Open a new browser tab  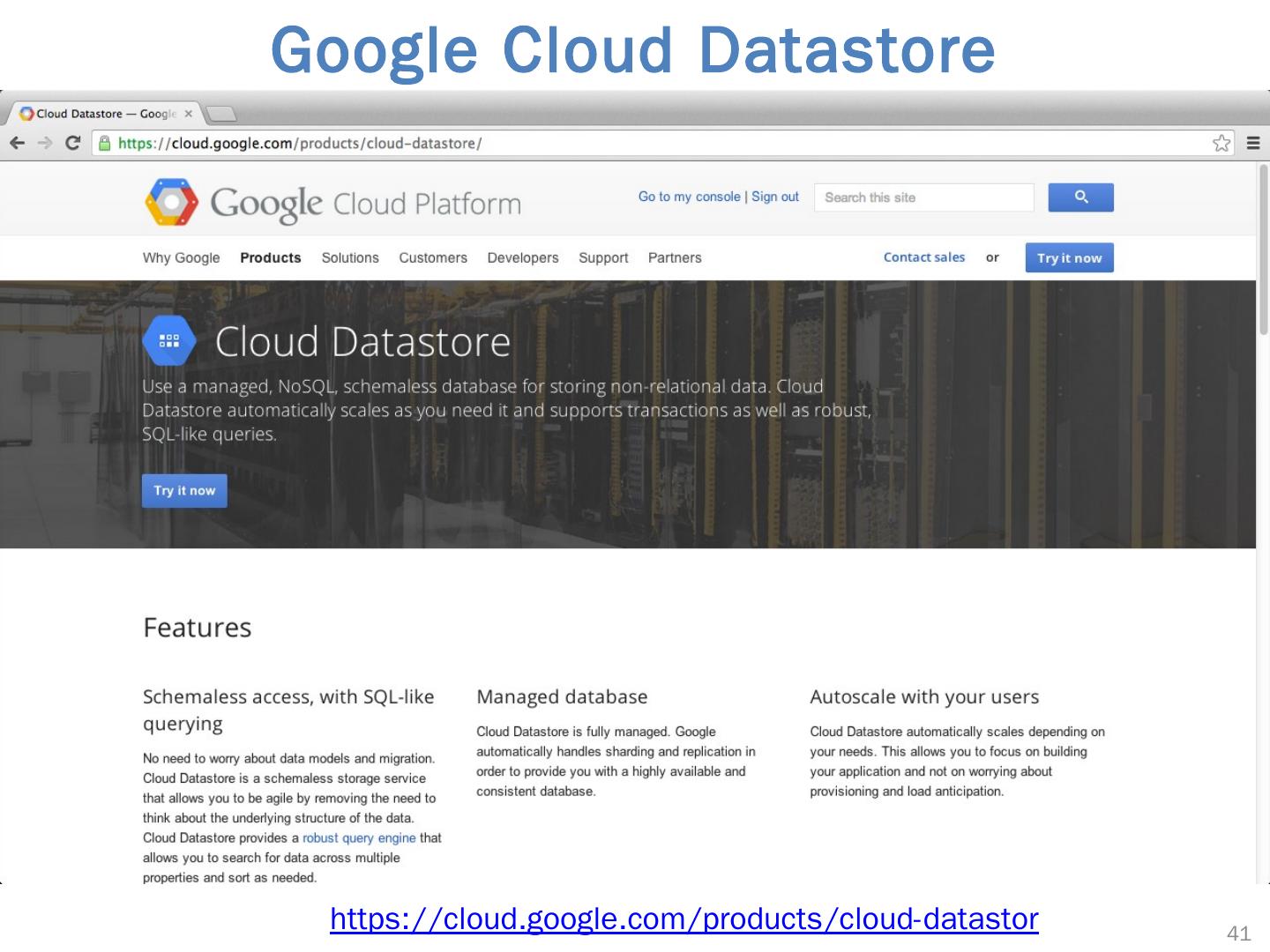point(220,114)
